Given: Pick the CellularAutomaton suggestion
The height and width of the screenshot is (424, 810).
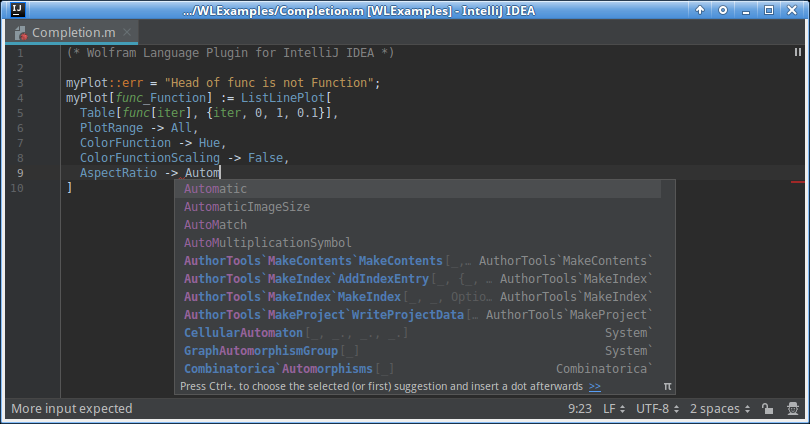Looking at the screenshot, I should pos(417,333).
